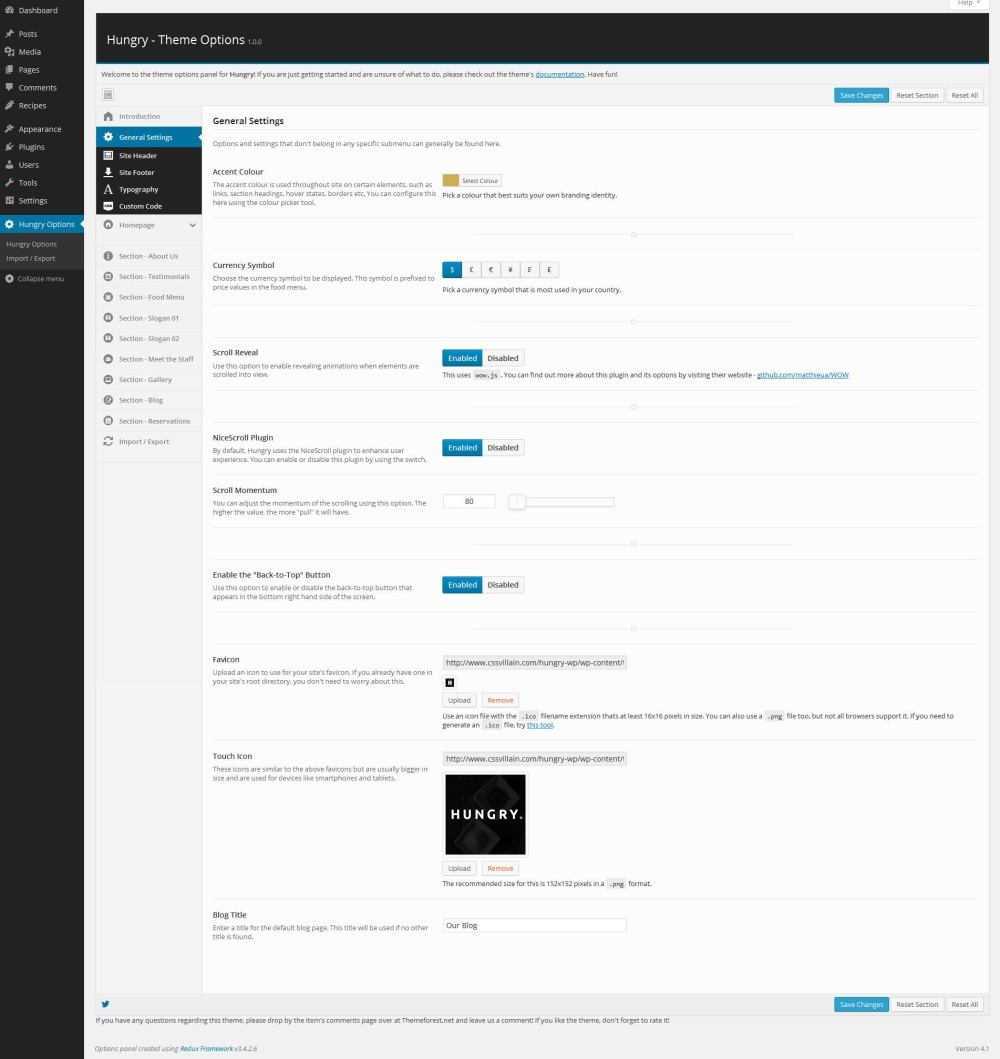
Task: Set NiceScroll Plugin to Disabled
Action: 503,448
